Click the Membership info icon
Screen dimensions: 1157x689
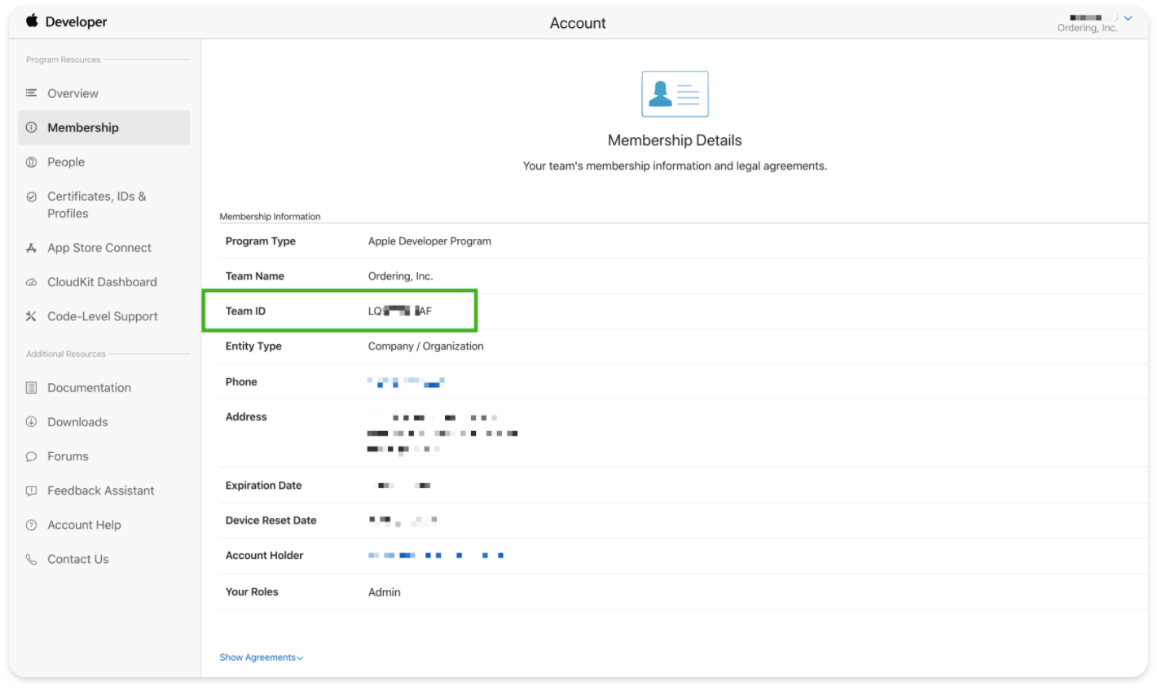click(31, 128)
